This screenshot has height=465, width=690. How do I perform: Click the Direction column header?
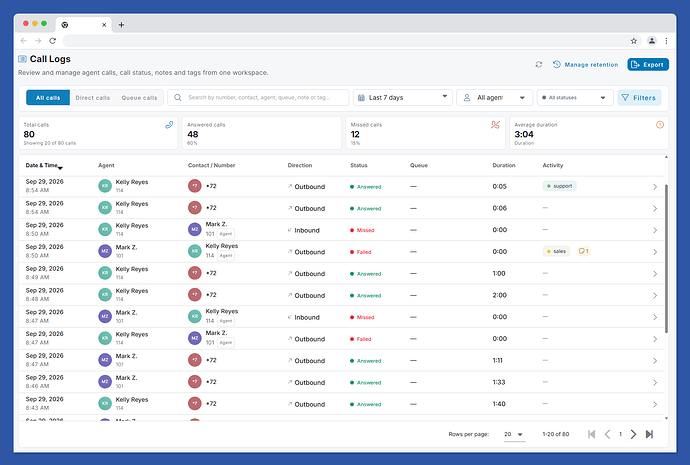[x=300, y=165]
